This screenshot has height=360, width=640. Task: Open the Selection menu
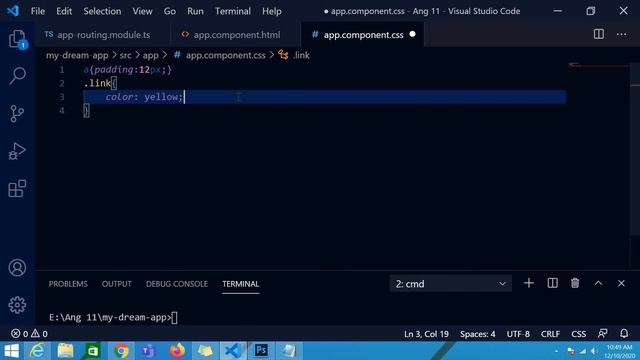[102, 11]
